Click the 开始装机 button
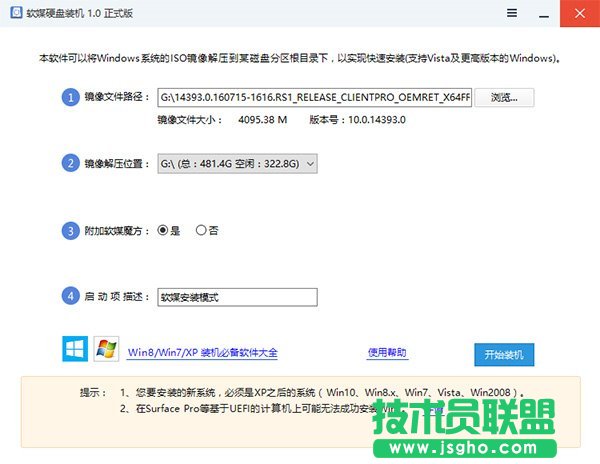The width and height of the screenshot is (600, 464). click(x=504, y=355)
